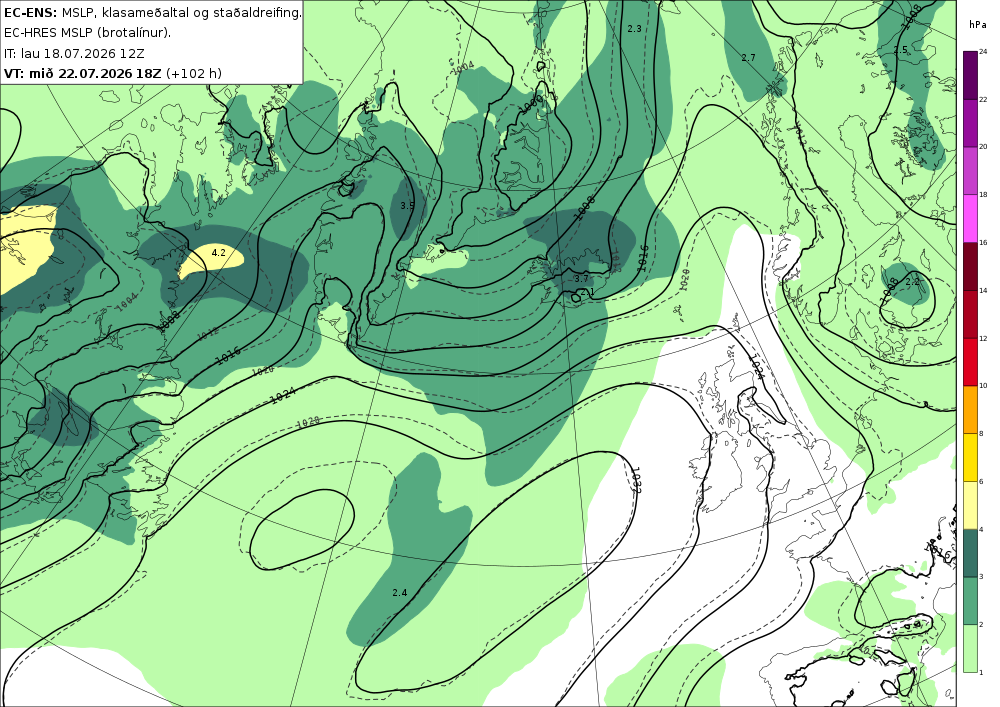Click the VT valid time text line
The width and height of the screenshot is (1000, 707).
pyautogui.click(x=113, y=73)
